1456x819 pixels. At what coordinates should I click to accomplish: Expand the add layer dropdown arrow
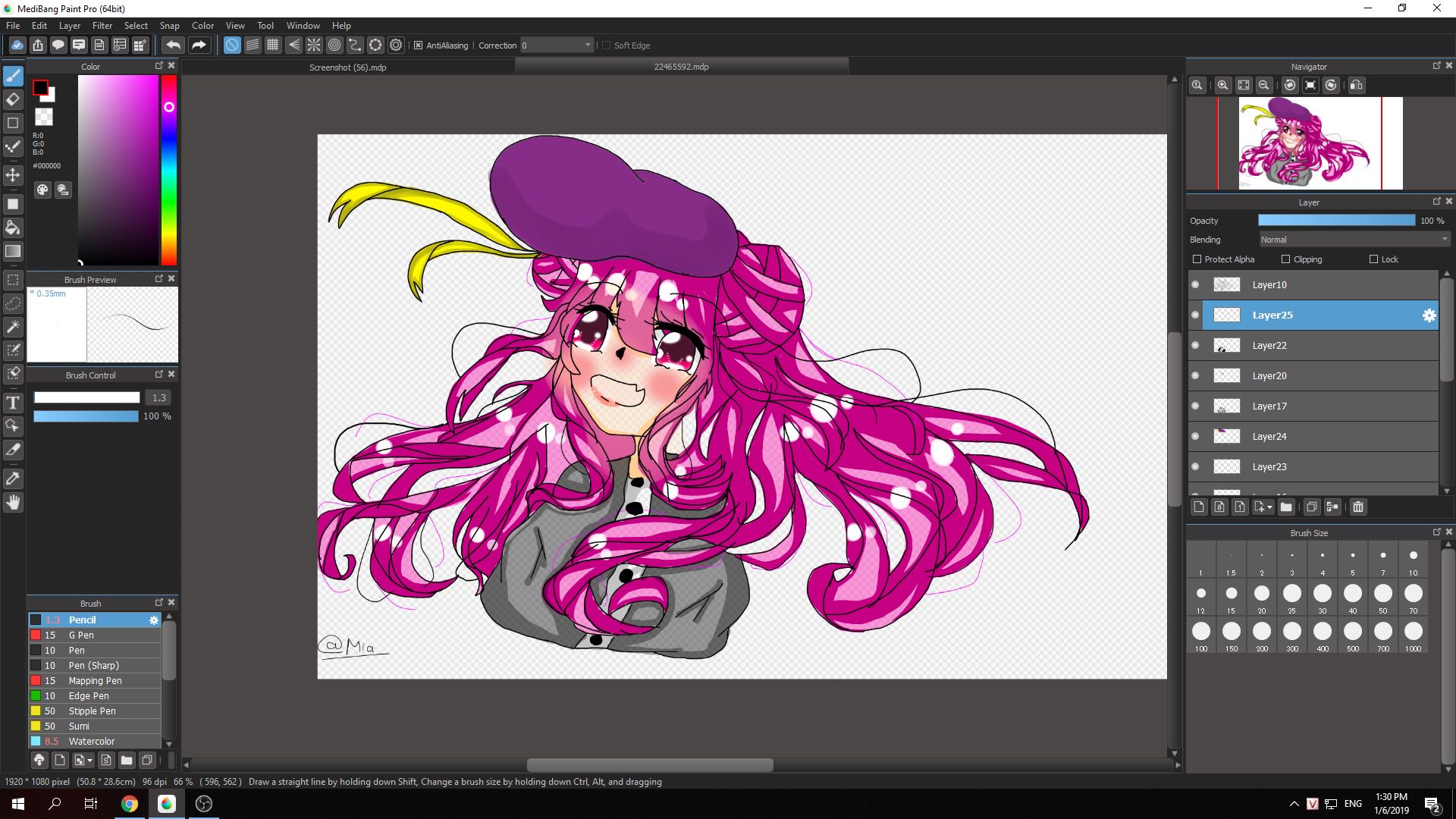coord(1269,507)
